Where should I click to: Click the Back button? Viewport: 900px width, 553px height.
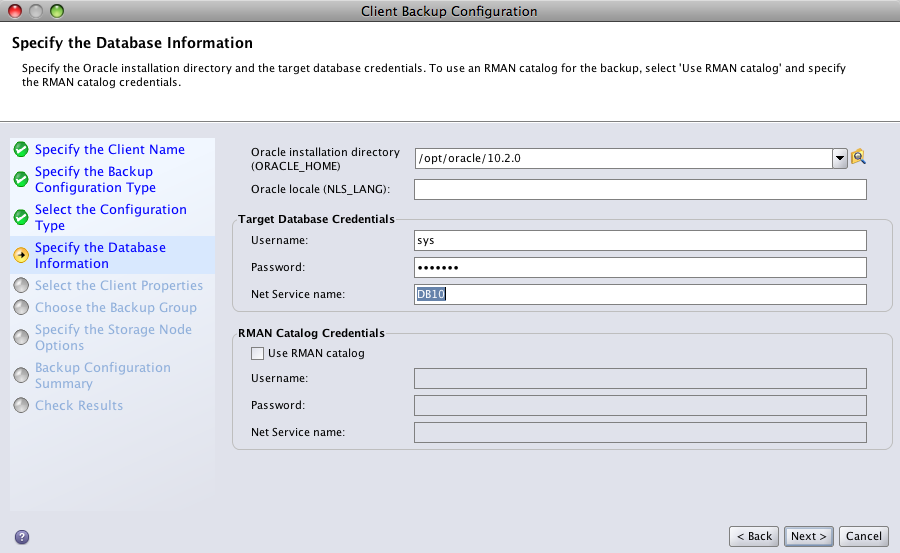[x=754, y=536]
